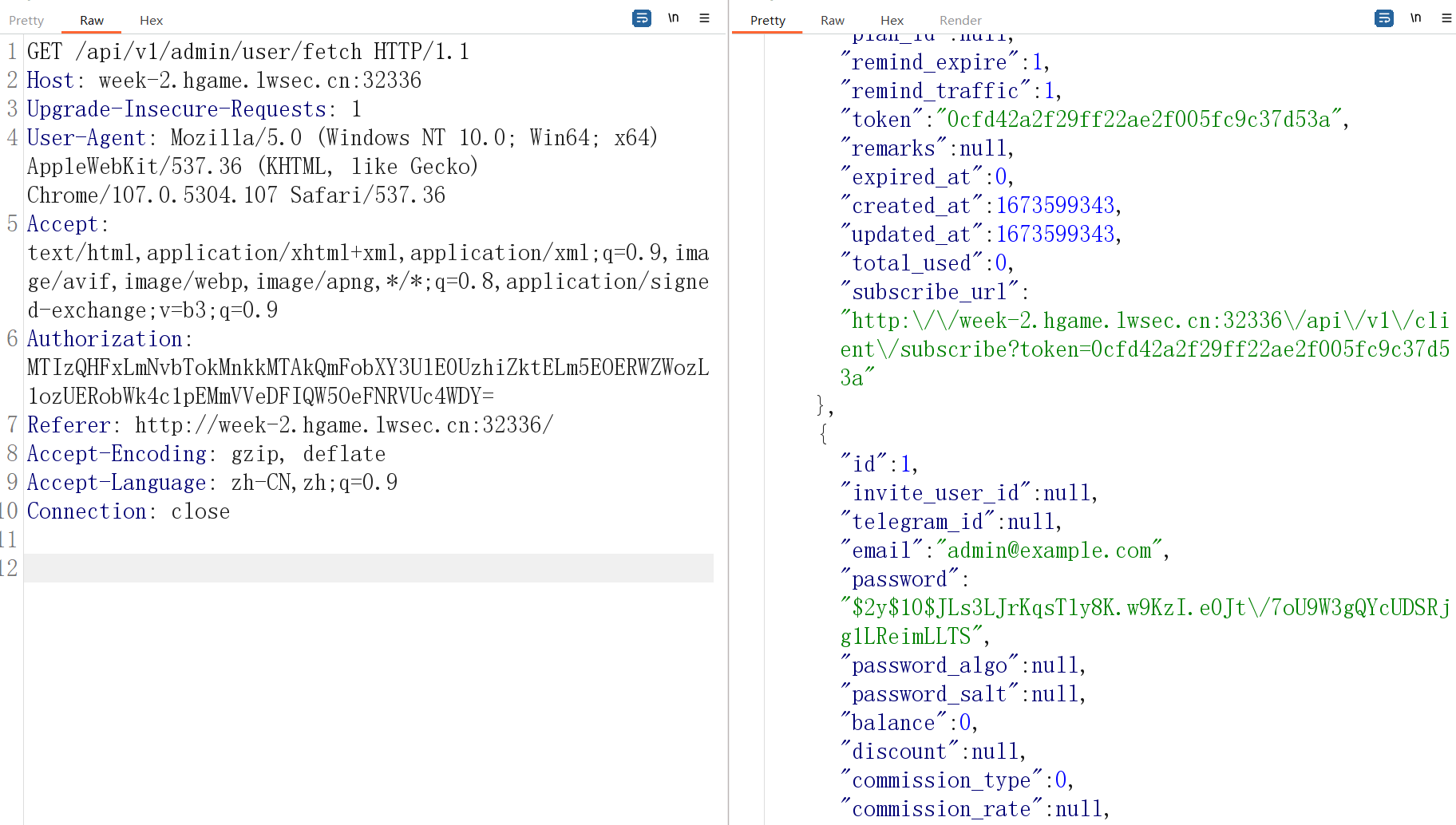Click the base64 Authorization value starting MTIzQHFx

tap(368, 382)
